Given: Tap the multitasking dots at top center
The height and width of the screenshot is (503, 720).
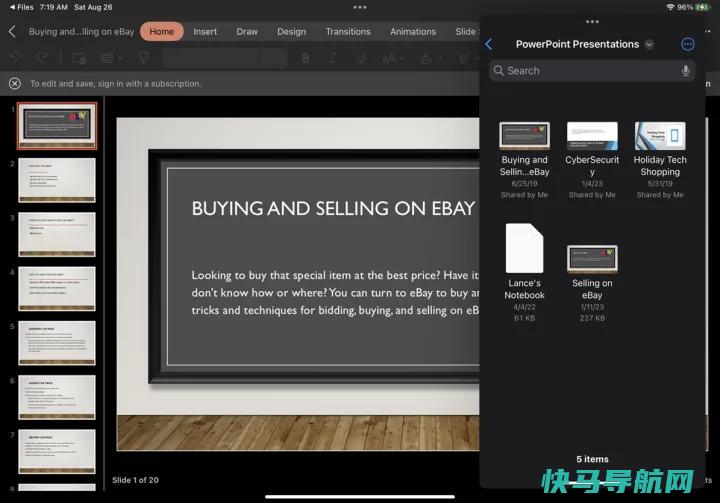Looking at the screenshot, I should [360, 7].
